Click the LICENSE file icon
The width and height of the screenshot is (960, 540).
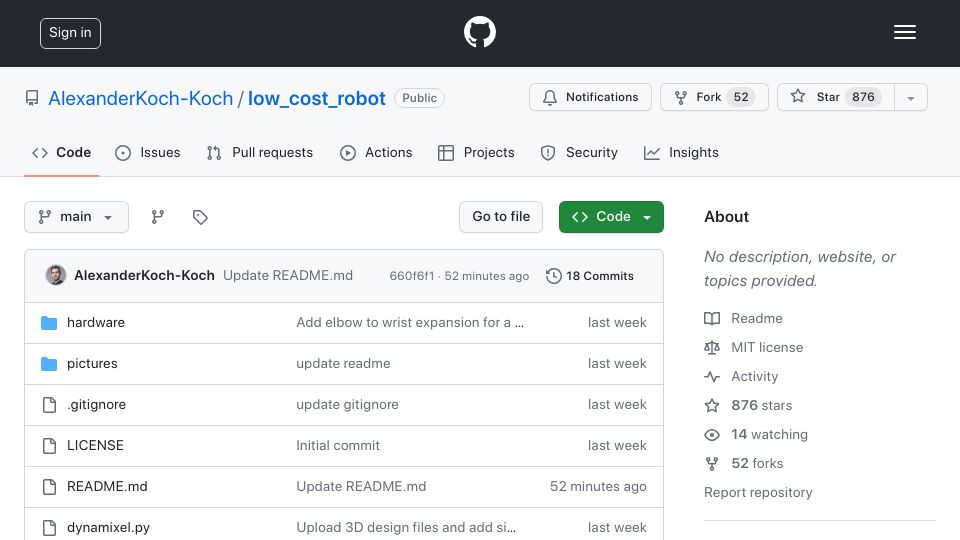point(49,446)
